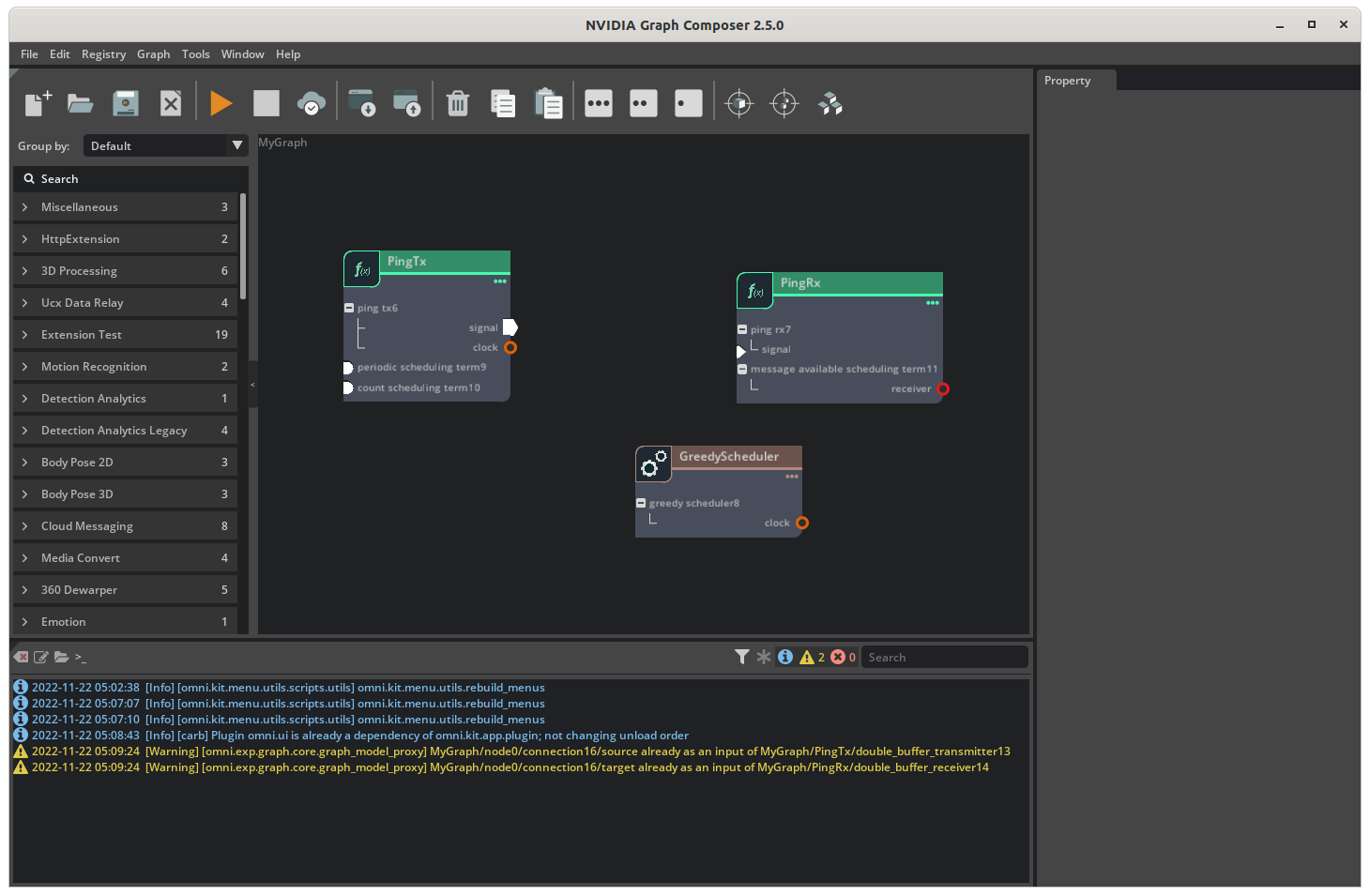
Task: Toggle the warning messages filter showing 2
Action: 812,657
